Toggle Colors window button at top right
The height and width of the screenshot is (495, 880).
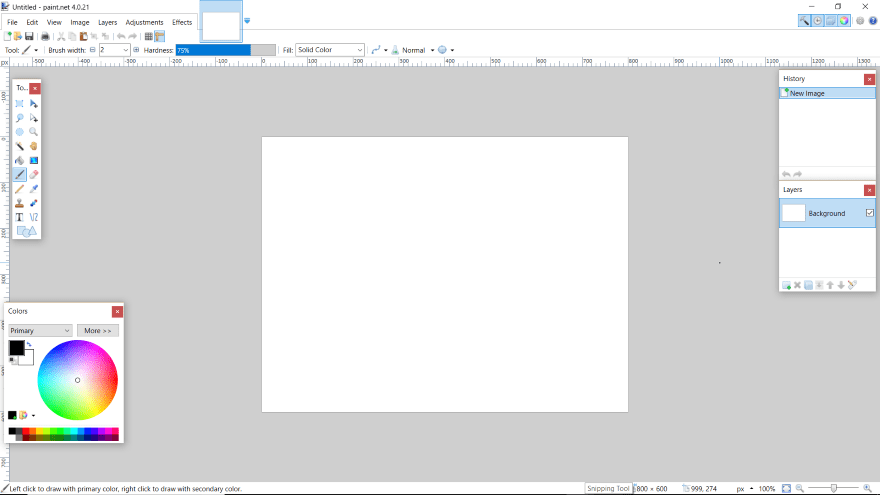point(845,20)
